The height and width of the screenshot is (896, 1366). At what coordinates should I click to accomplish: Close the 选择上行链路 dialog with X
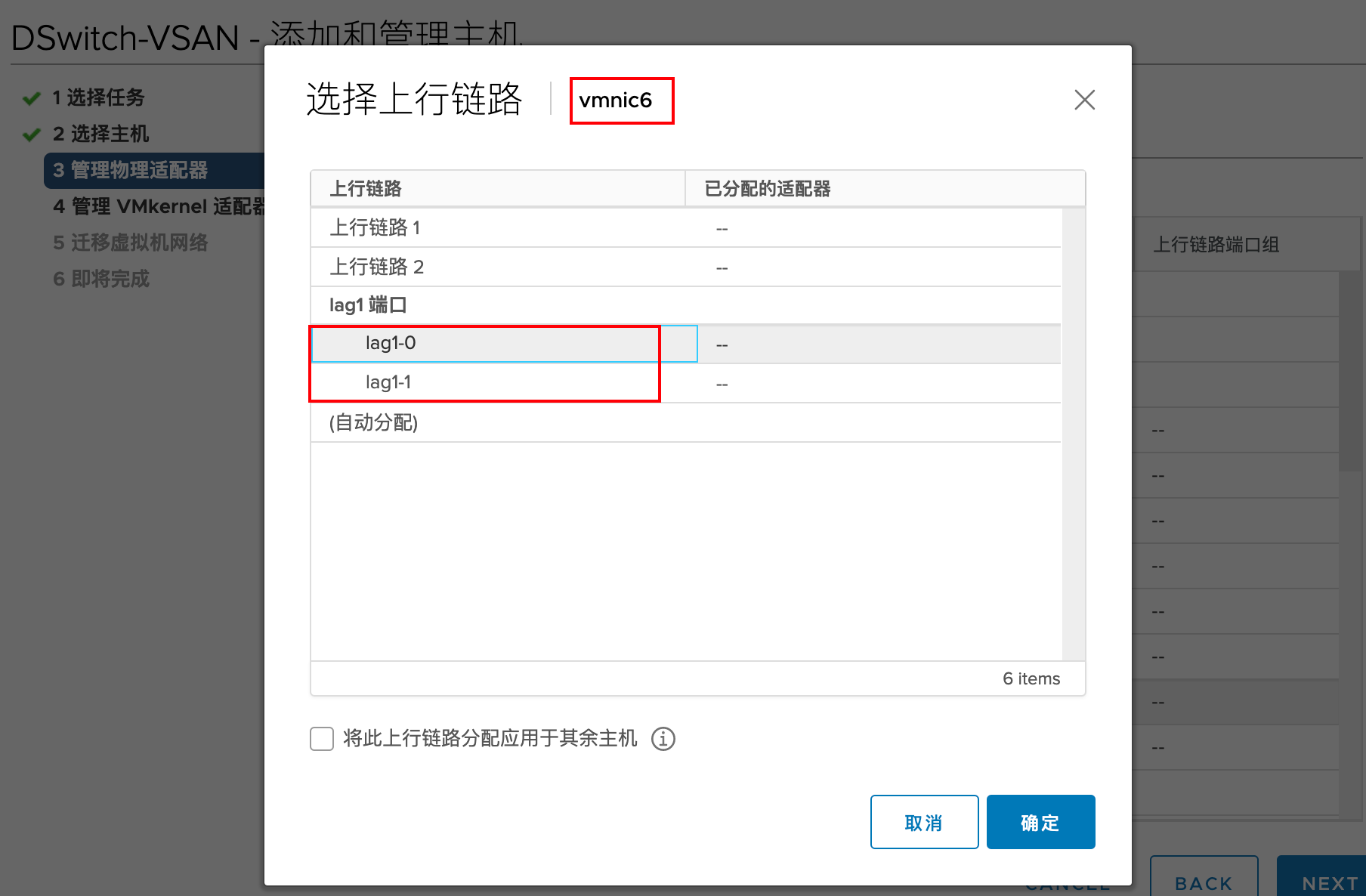[x=1084, y=100]
